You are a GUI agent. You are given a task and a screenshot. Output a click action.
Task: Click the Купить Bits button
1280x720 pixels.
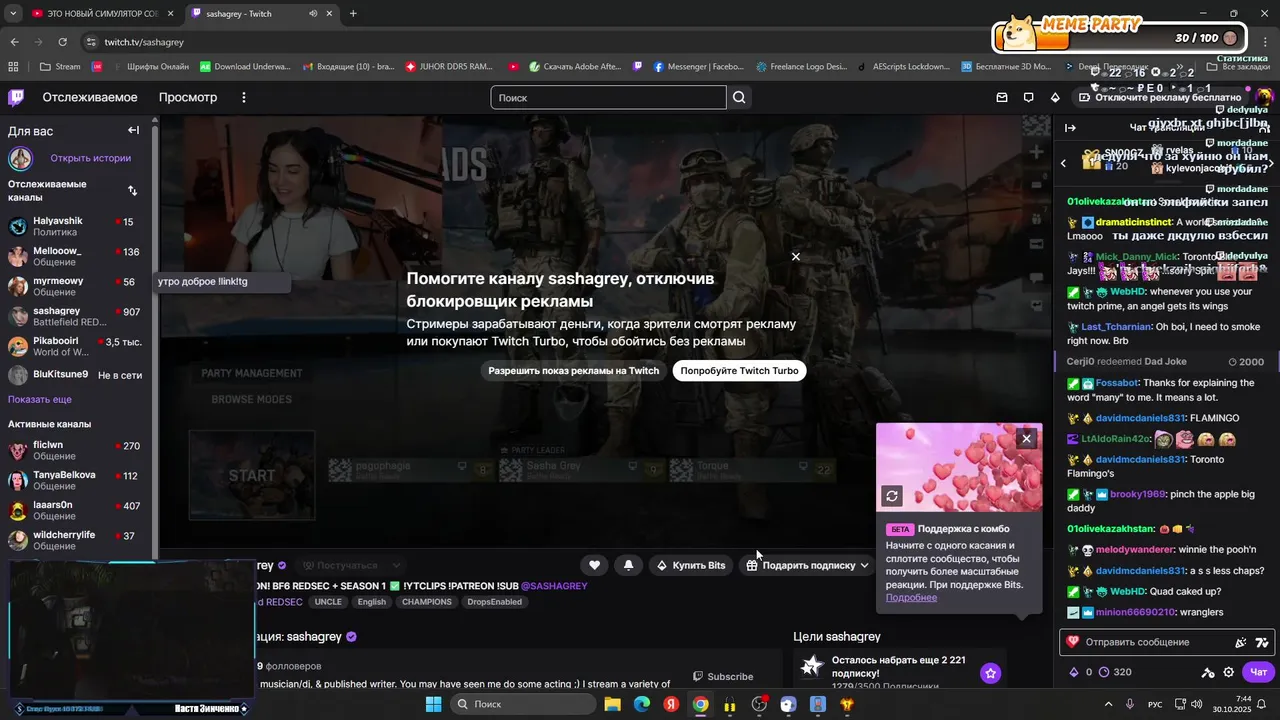690,565
